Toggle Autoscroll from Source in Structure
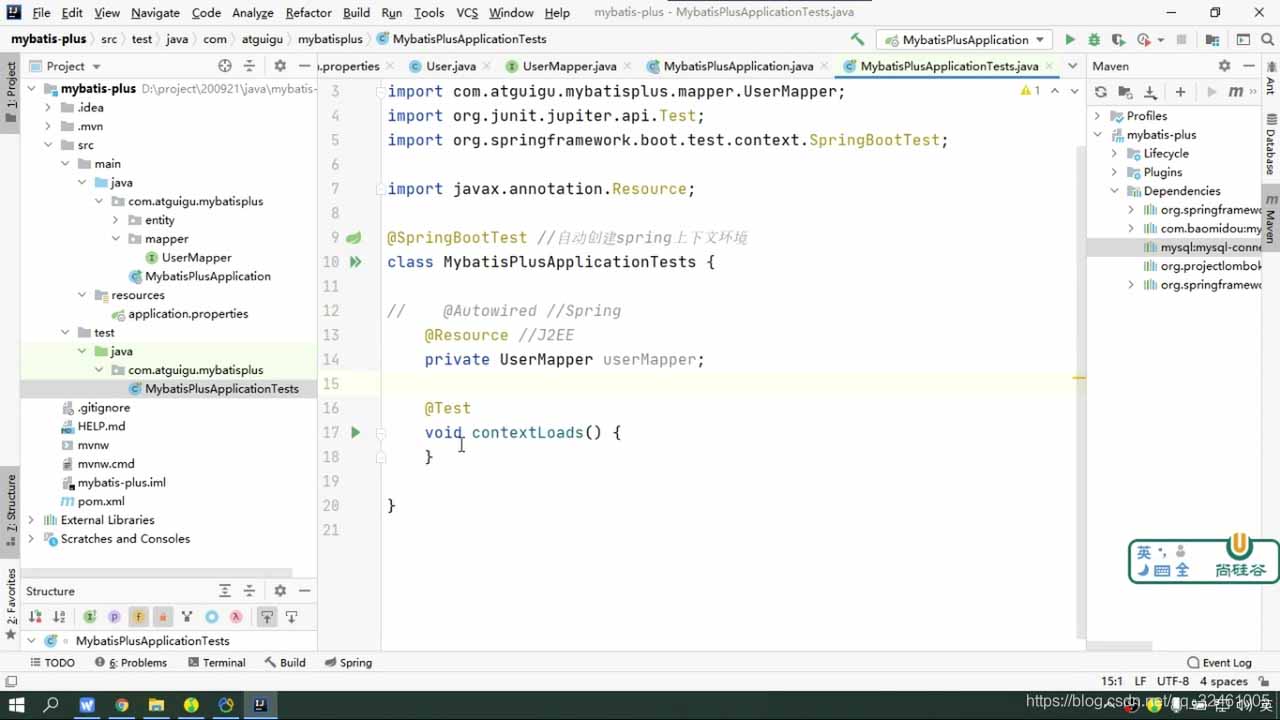Image resolution: width=1280 pixels, height=720 pixels. (x=291, y=617)
